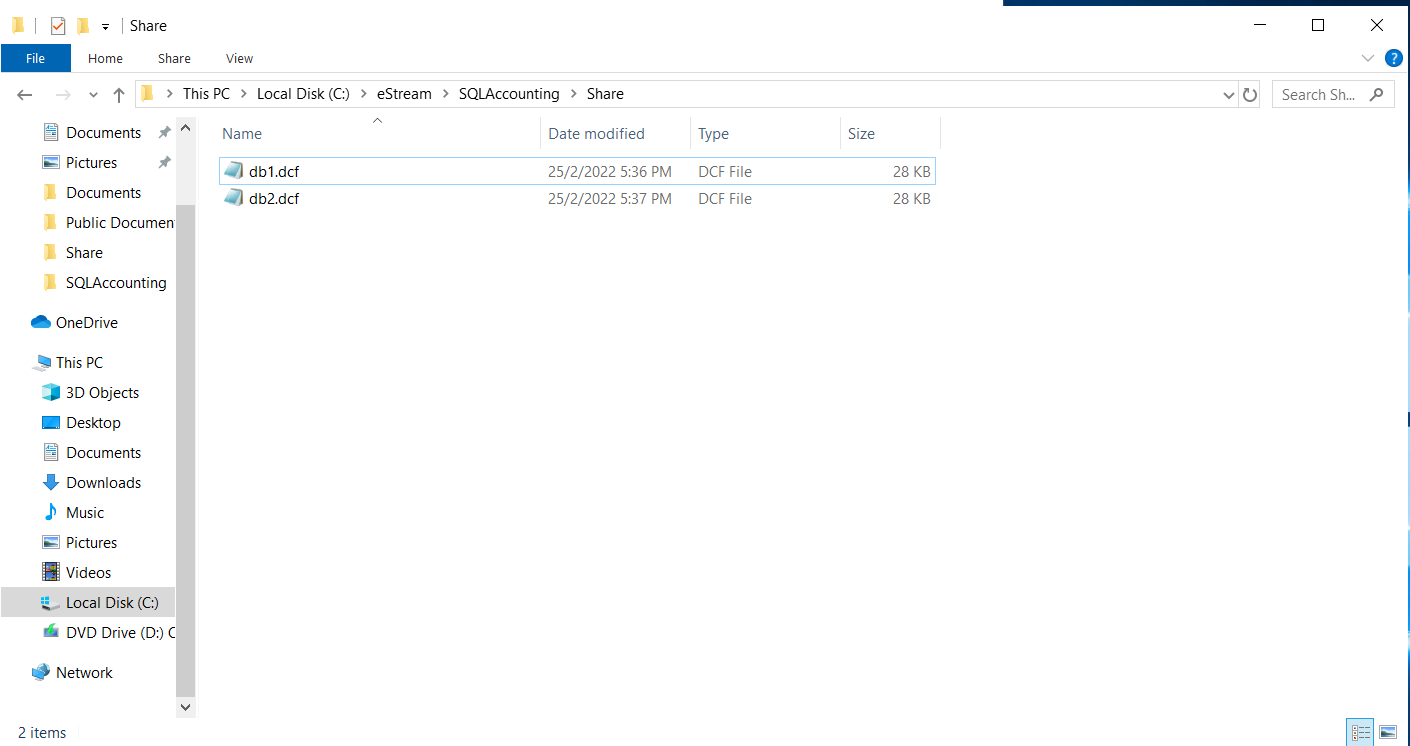
Task: Open Customize Quick Access Toolbar dropdown
Action: pyautogui.click(x=105, y=26)
